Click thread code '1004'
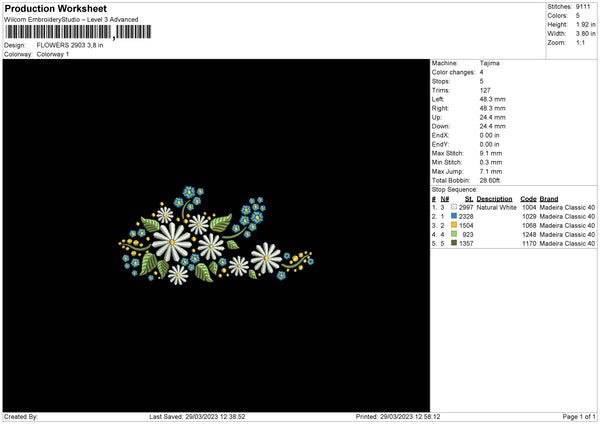The image size is (600, 424). coord(529,207)
